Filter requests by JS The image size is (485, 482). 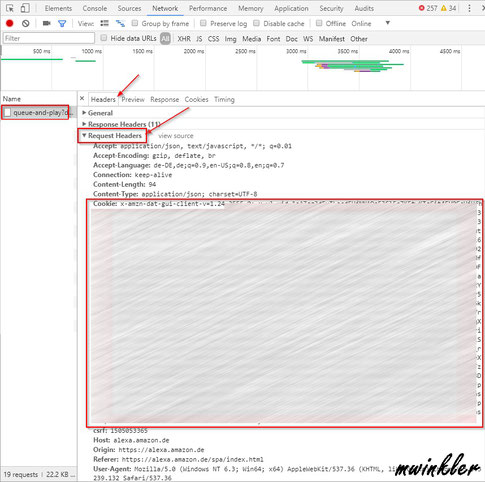click(199, 39)
